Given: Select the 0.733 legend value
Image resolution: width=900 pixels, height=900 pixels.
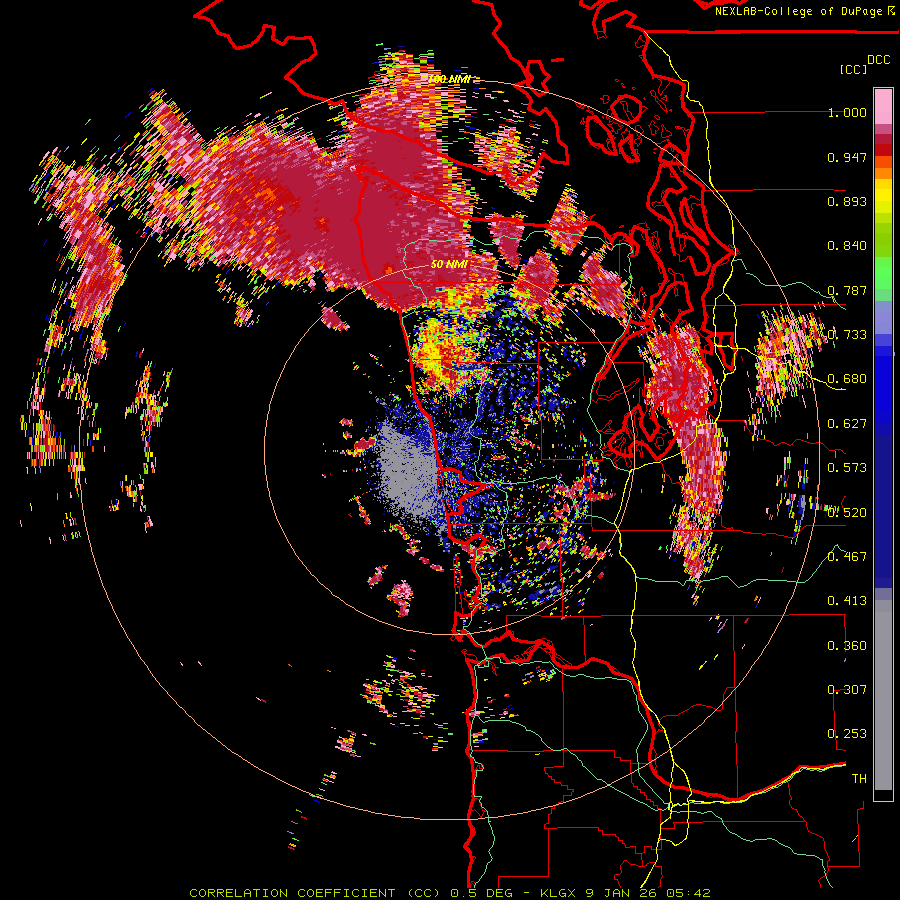Looking at the screenshot, I should click(x=847, y=335).
